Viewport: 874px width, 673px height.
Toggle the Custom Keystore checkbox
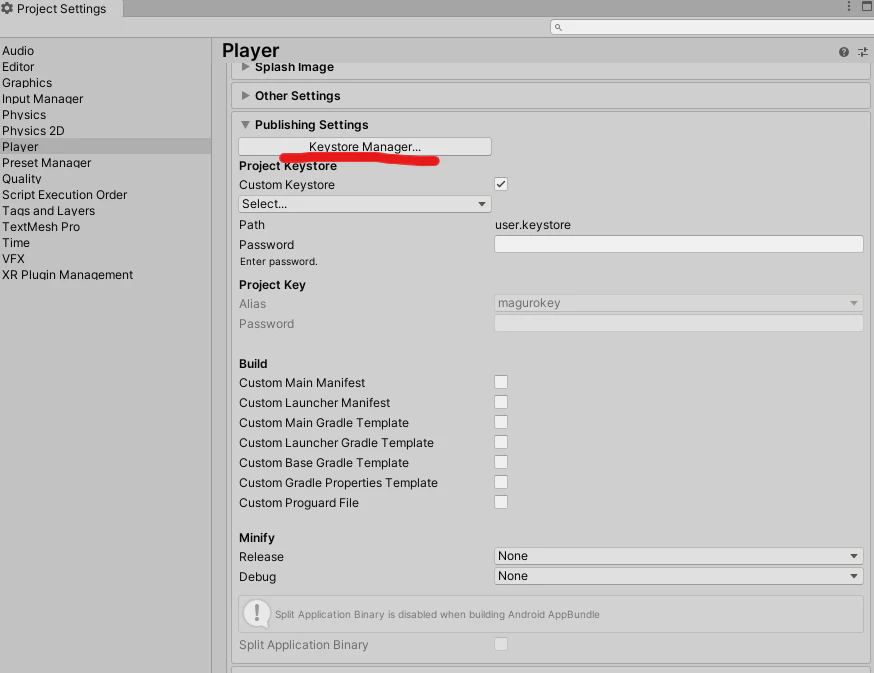point(501,185)
